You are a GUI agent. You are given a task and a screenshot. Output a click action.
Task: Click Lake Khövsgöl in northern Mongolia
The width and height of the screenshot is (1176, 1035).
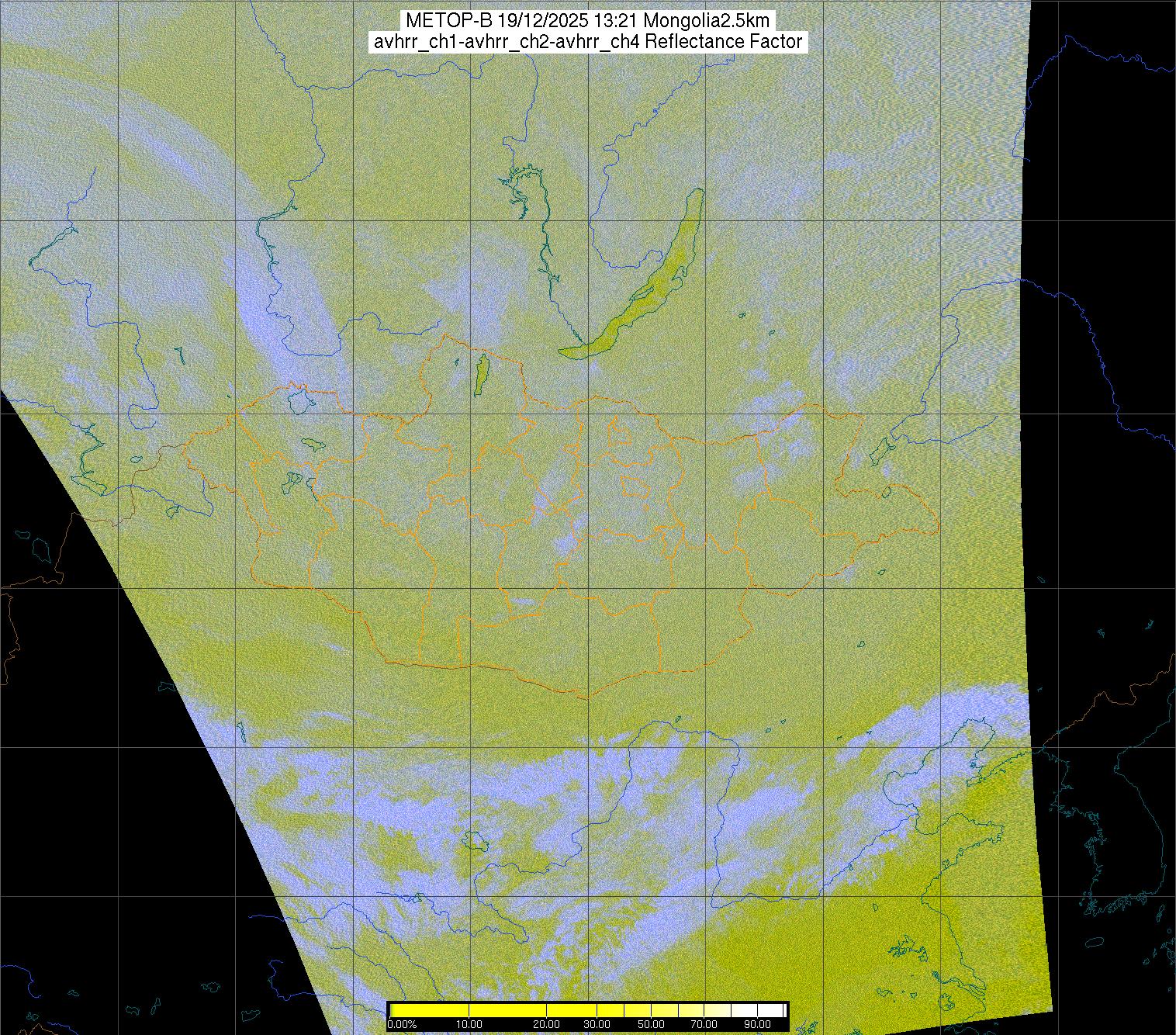(480, 372)
